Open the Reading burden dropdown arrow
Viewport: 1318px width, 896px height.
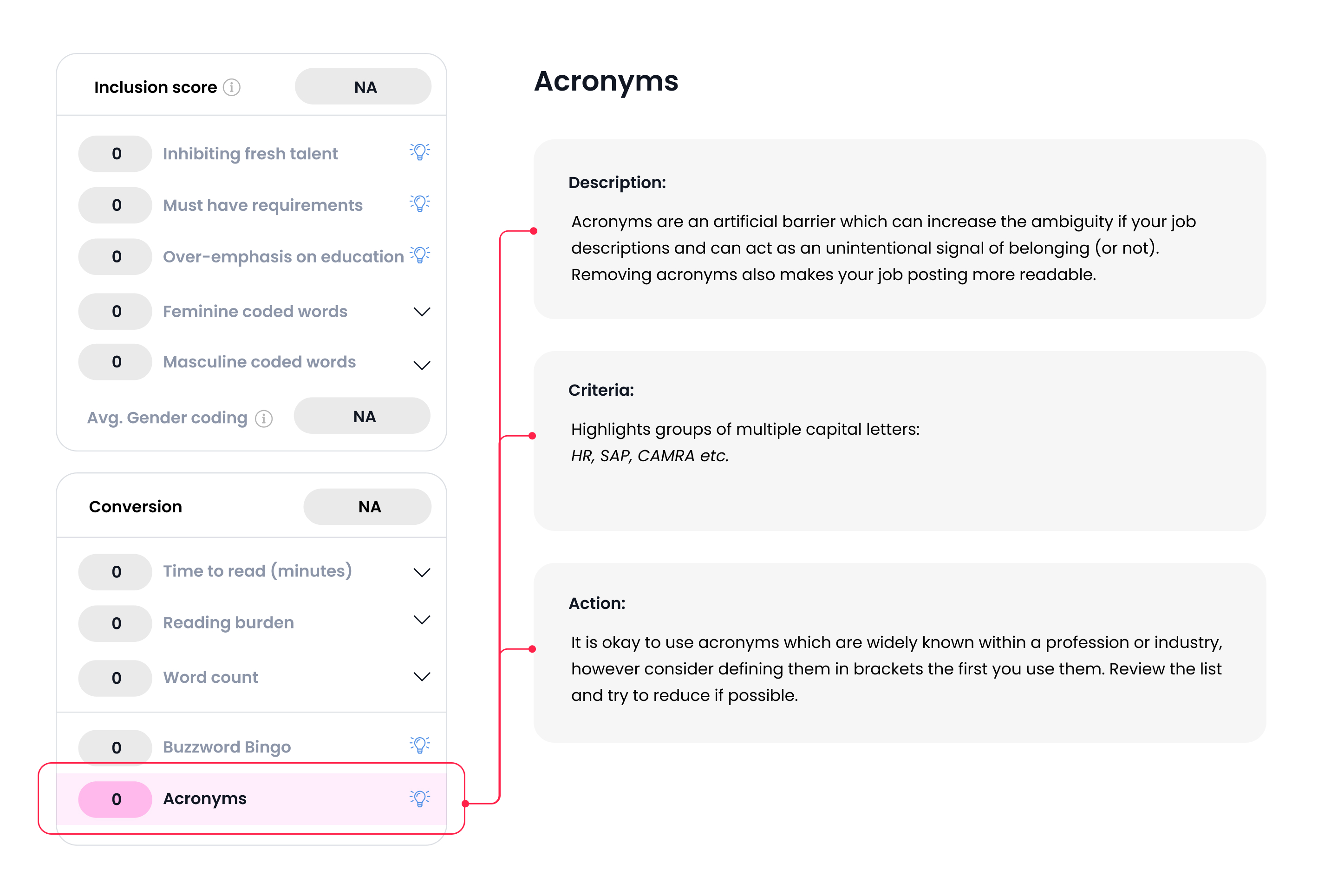(x=421, y=620)
